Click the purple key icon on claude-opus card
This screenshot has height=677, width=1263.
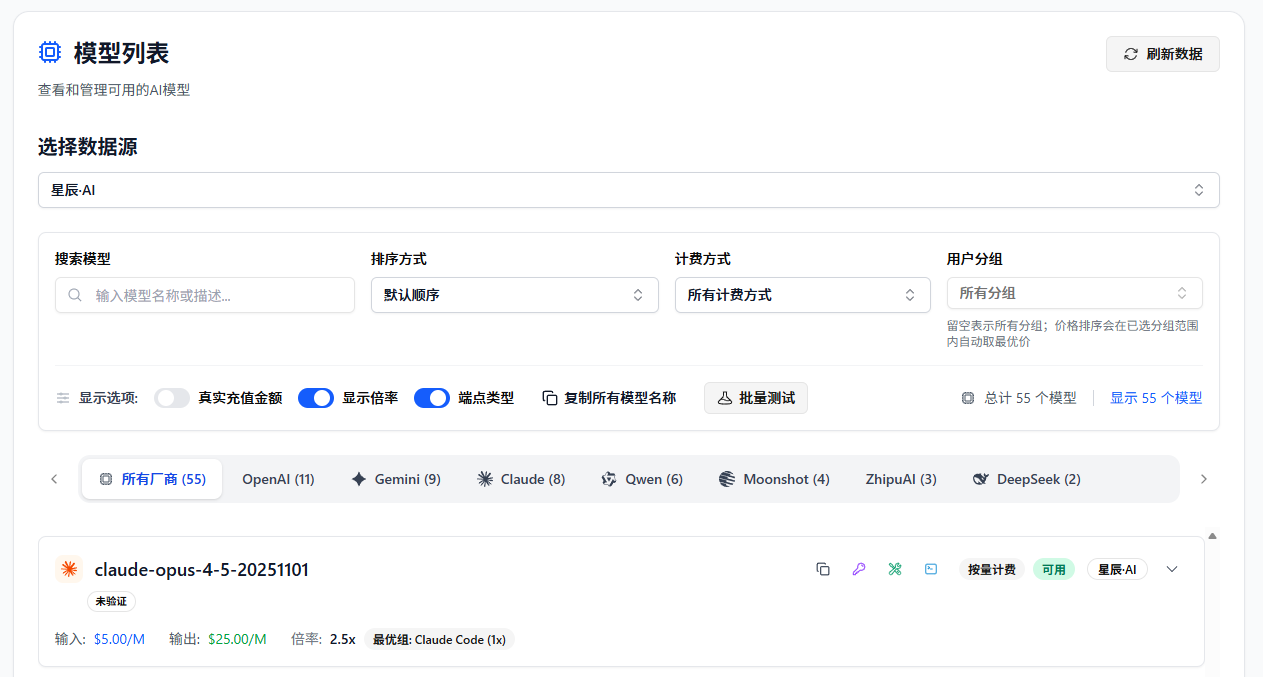tap(859, 569)
